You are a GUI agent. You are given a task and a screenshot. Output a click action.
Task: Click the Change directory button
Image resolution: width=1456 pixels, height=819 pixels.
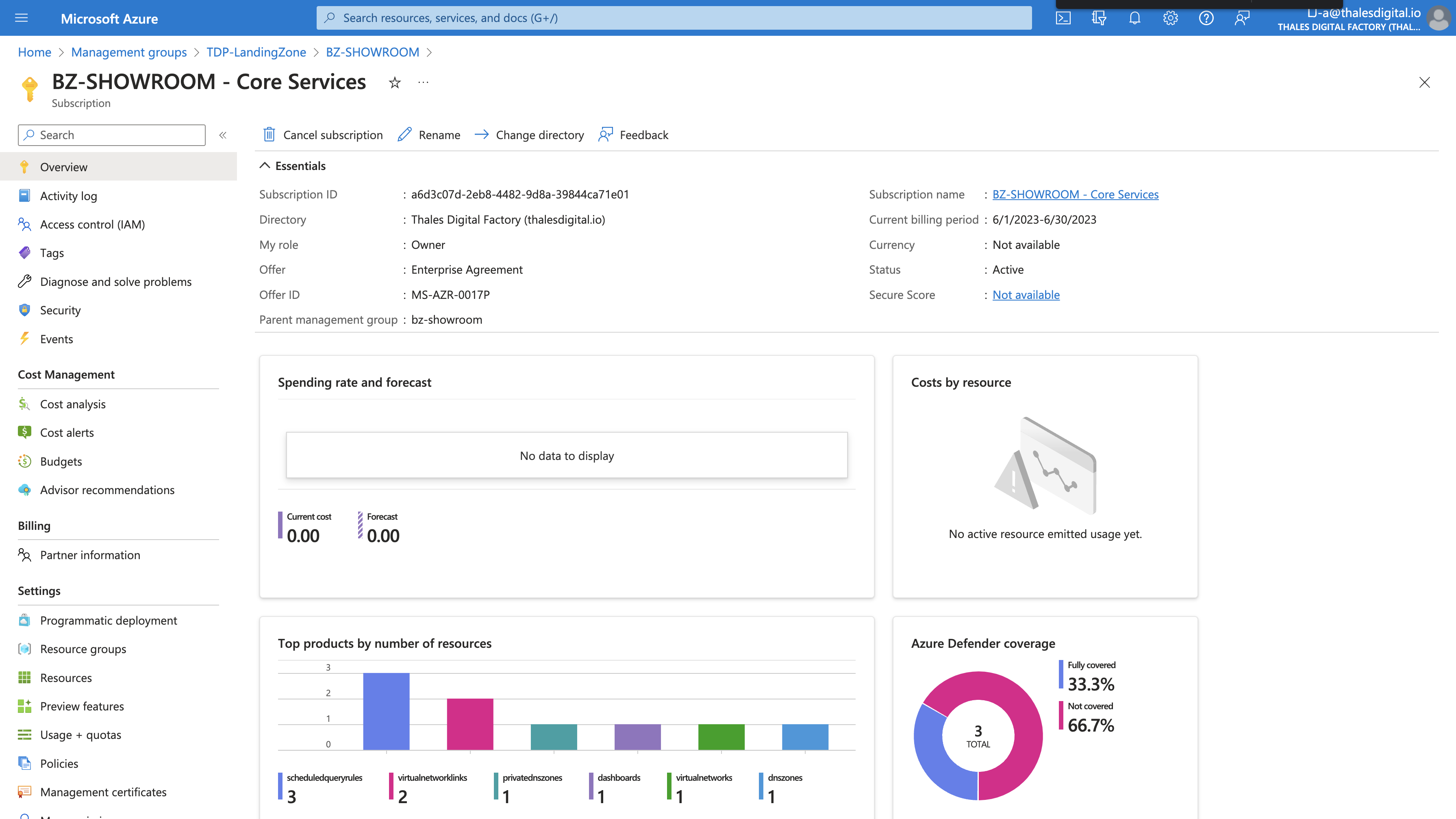[529, 135]
